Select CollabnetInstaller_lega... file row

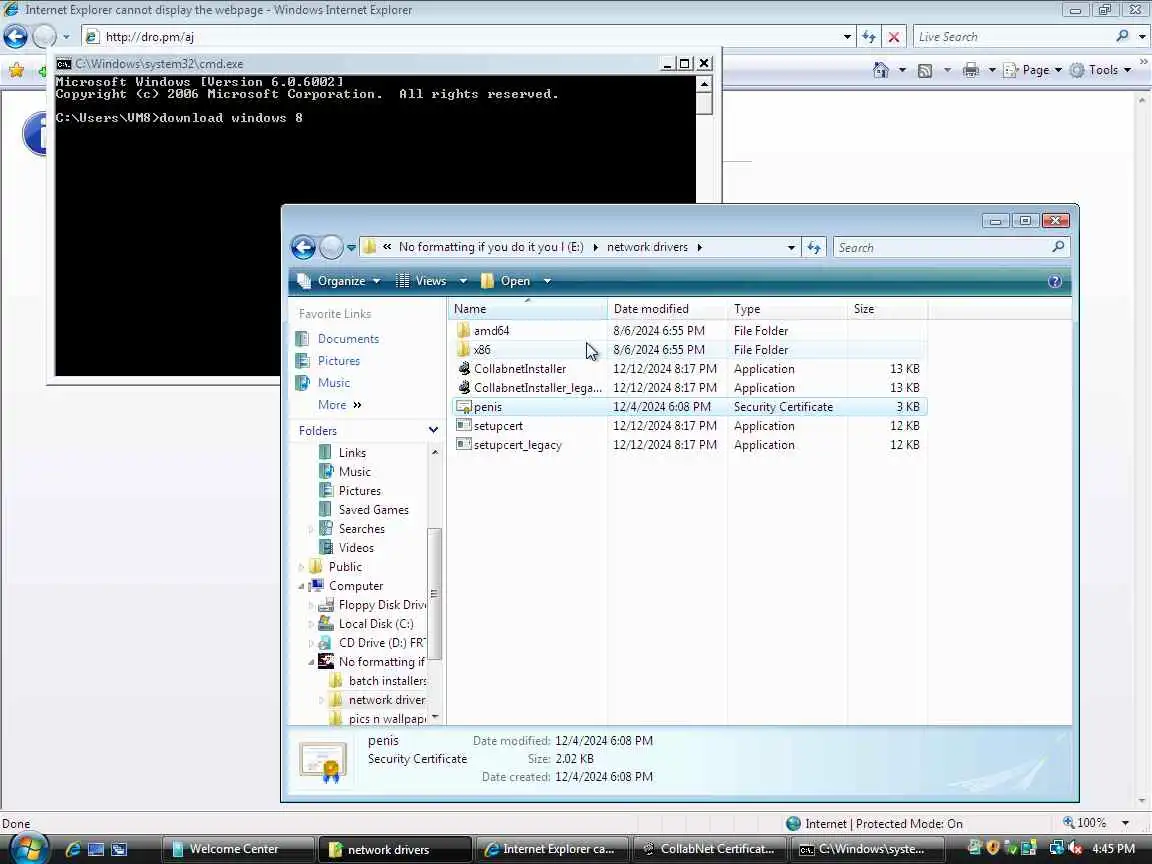(688, 388)
